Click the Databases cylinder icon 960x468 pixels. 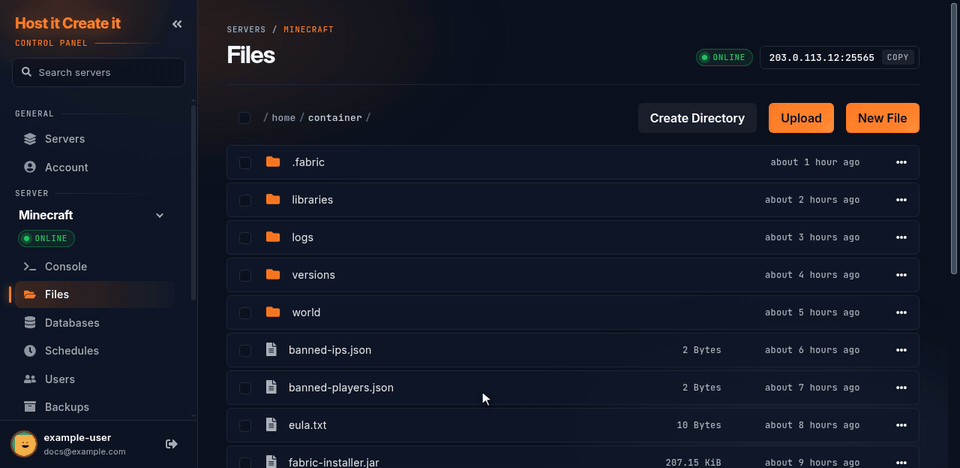point(29,323)
